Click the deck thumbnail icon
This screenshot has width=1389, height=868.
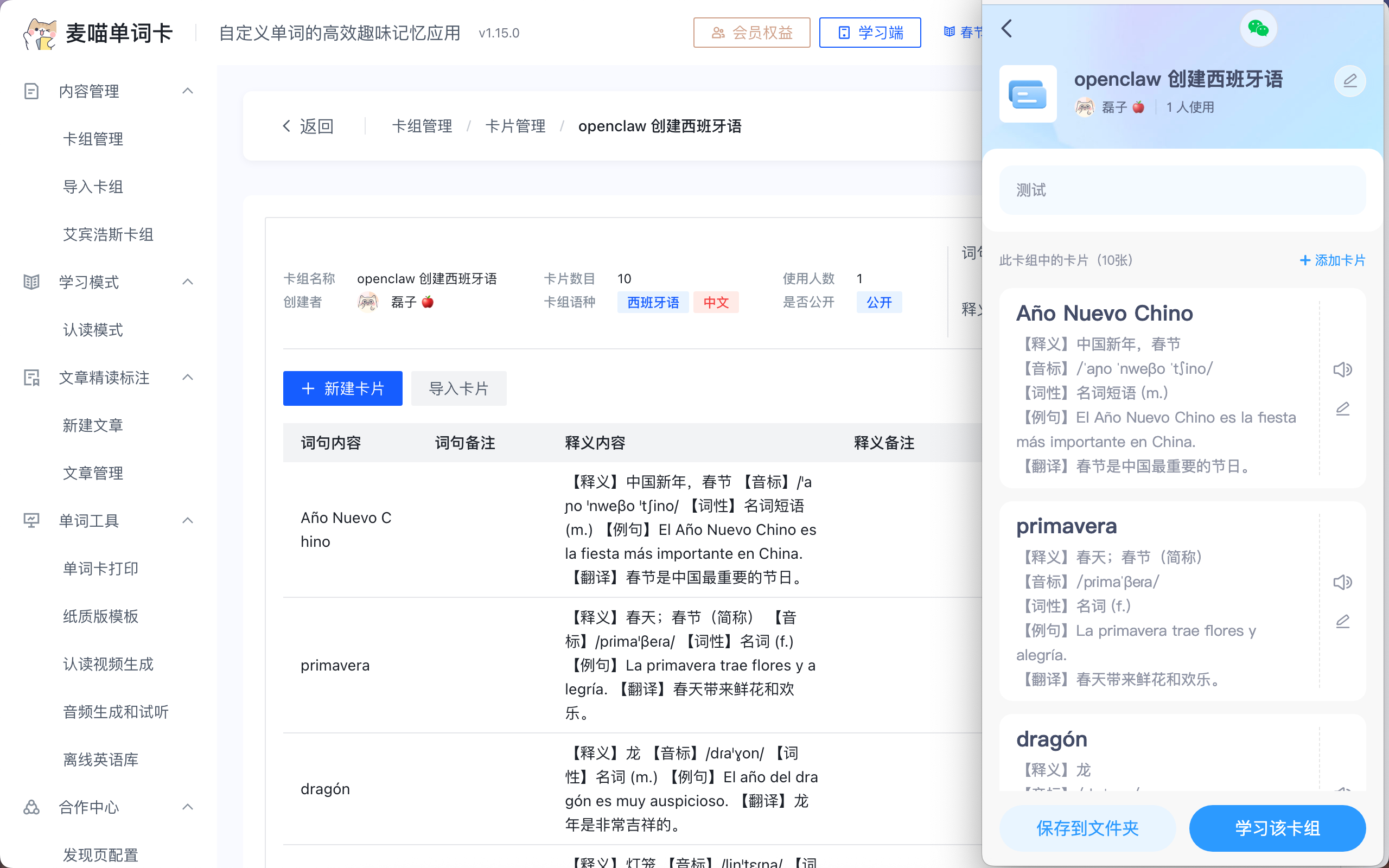[1028, 93]
